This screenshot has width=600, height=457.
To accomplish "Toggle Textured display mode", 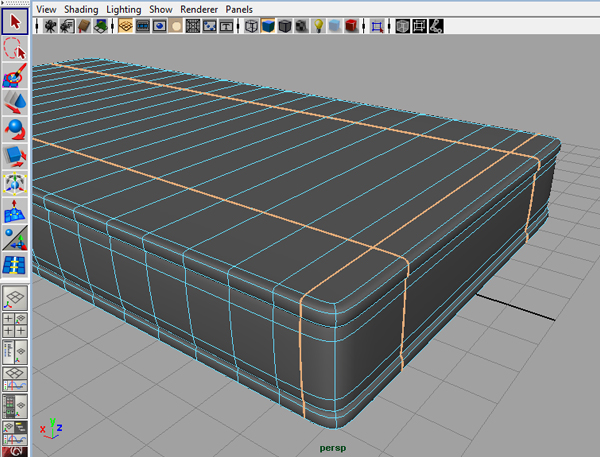I will (x=302, y=26).
